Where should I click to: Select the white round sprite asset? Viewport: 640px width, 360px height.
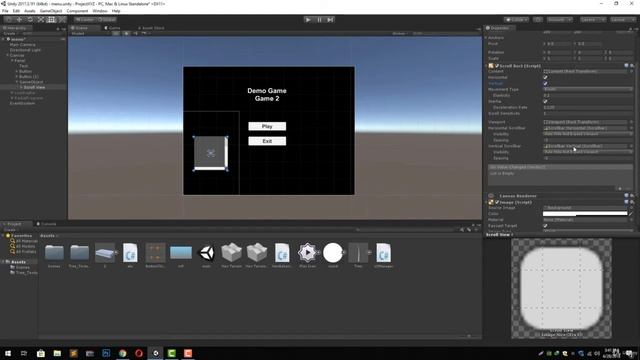click(333, 253)
